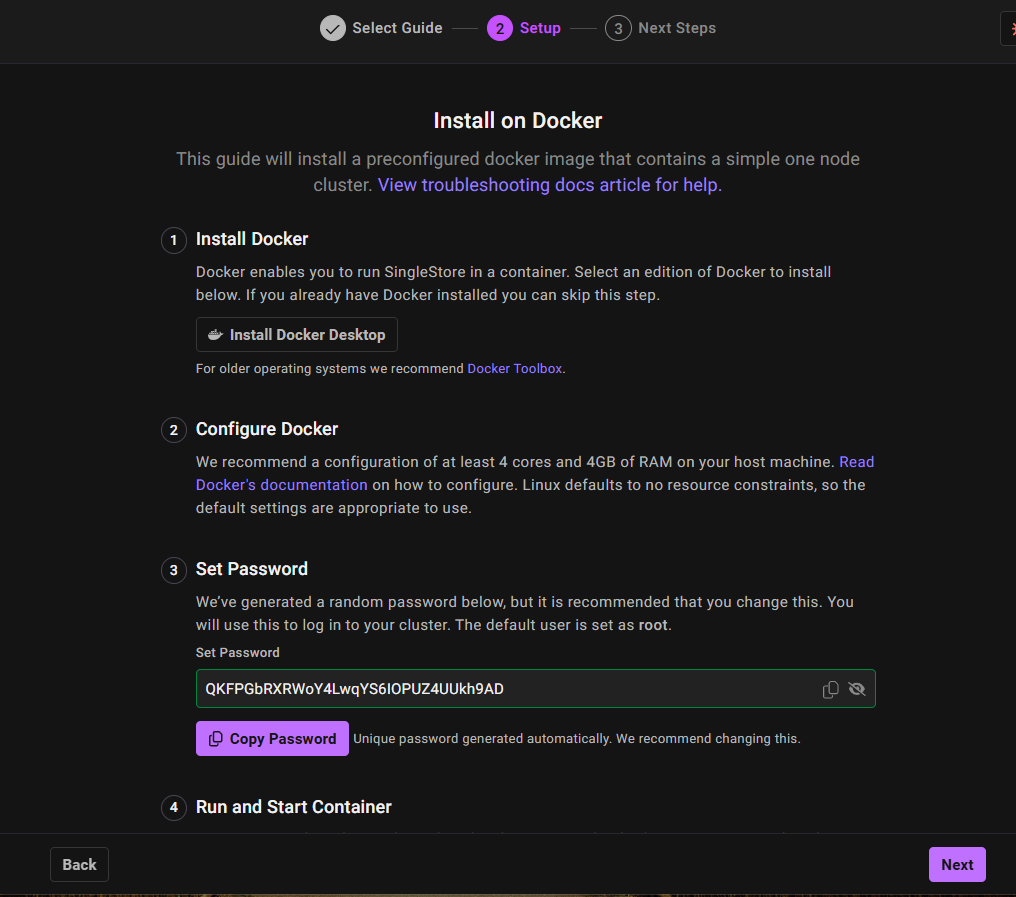1016x897 pixels.
Task: Select the Setup step label
Action: pos(540,29)
